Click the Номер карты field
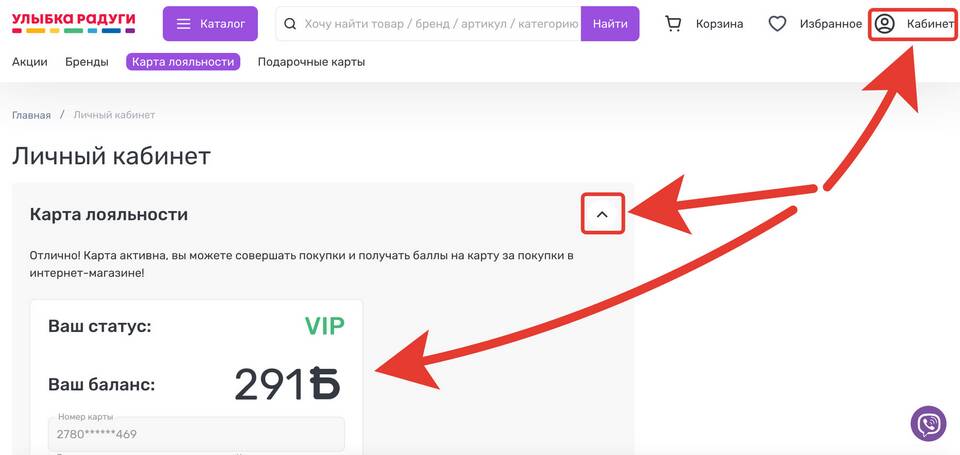Image resolution: width=960 pixels, height=455 pixels. tap(196, 434)
